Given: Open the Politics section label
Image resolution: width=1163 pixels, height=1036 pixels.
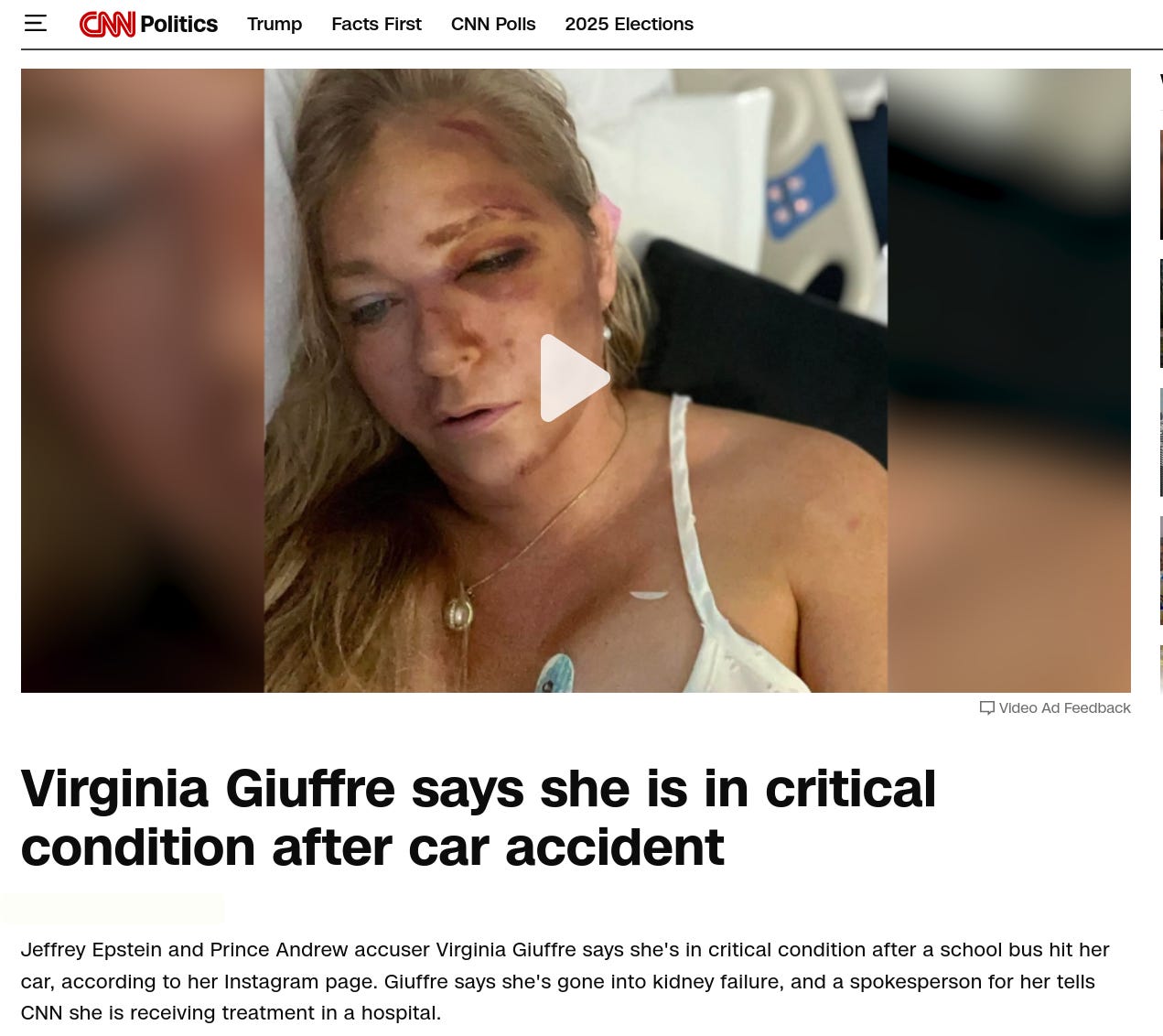Looking at the screenshot, I should coord(178,25).
